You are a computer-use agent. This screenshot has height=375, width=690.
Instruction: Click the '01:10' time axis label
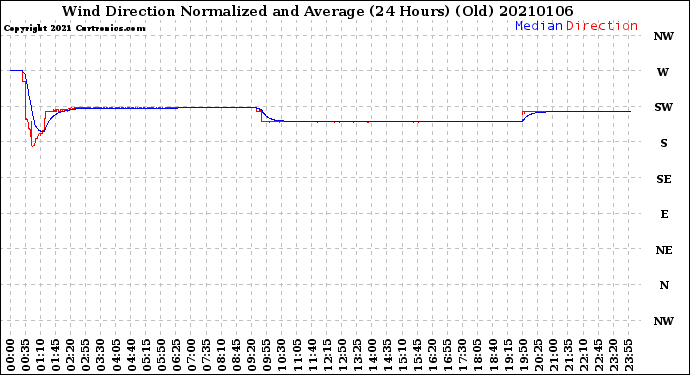pos(40,355)
